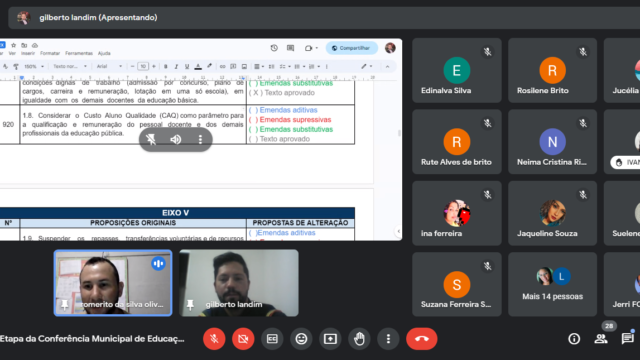The image size is (640, 360).
Task: Open the three-dot more options menu in call bar
Action: pyautogui.click(x=388, y=339)
